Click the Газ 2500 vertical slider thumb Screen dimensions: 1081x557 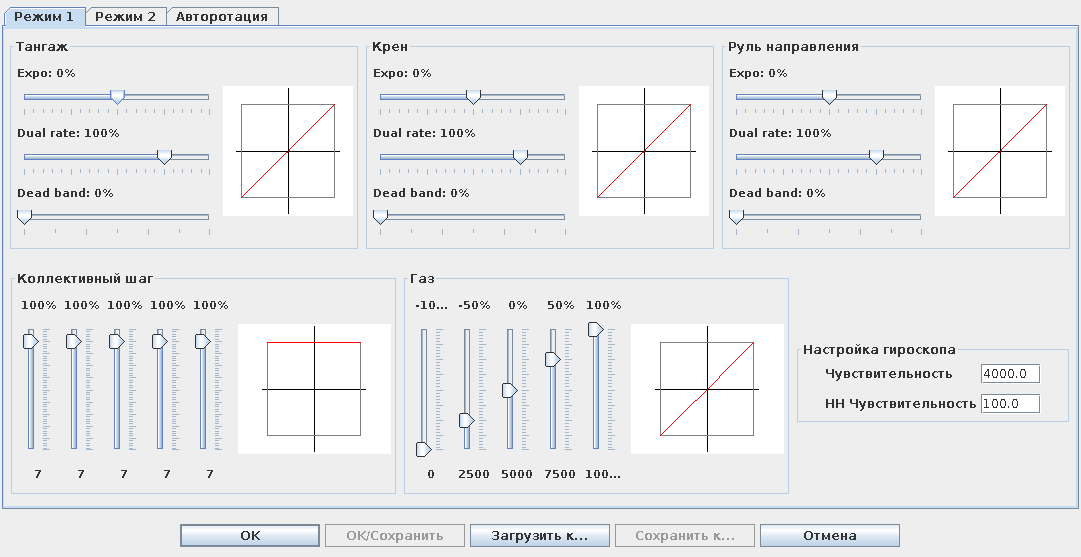[x=466, y=420]
